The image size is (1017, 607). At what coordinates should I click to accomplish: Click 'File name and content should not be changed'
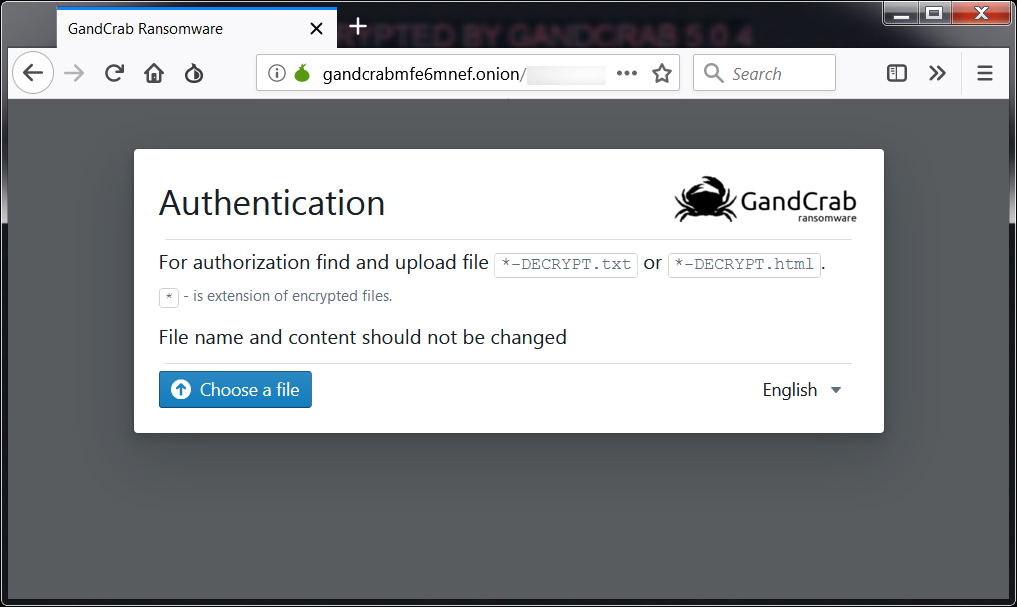pos(363,337)
